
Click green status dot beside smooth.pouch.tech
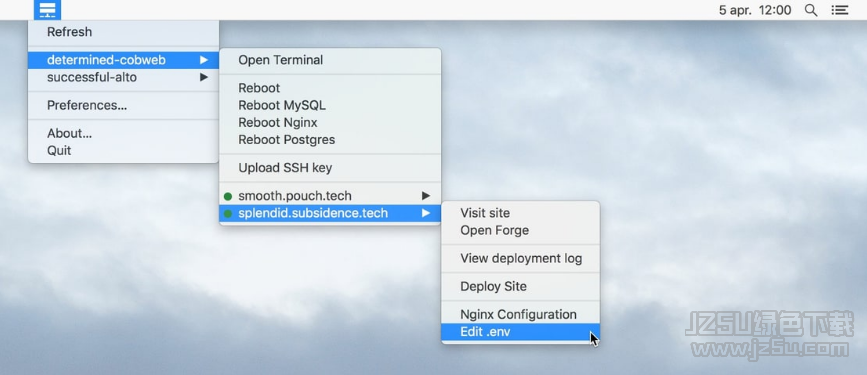coord(228,196)
